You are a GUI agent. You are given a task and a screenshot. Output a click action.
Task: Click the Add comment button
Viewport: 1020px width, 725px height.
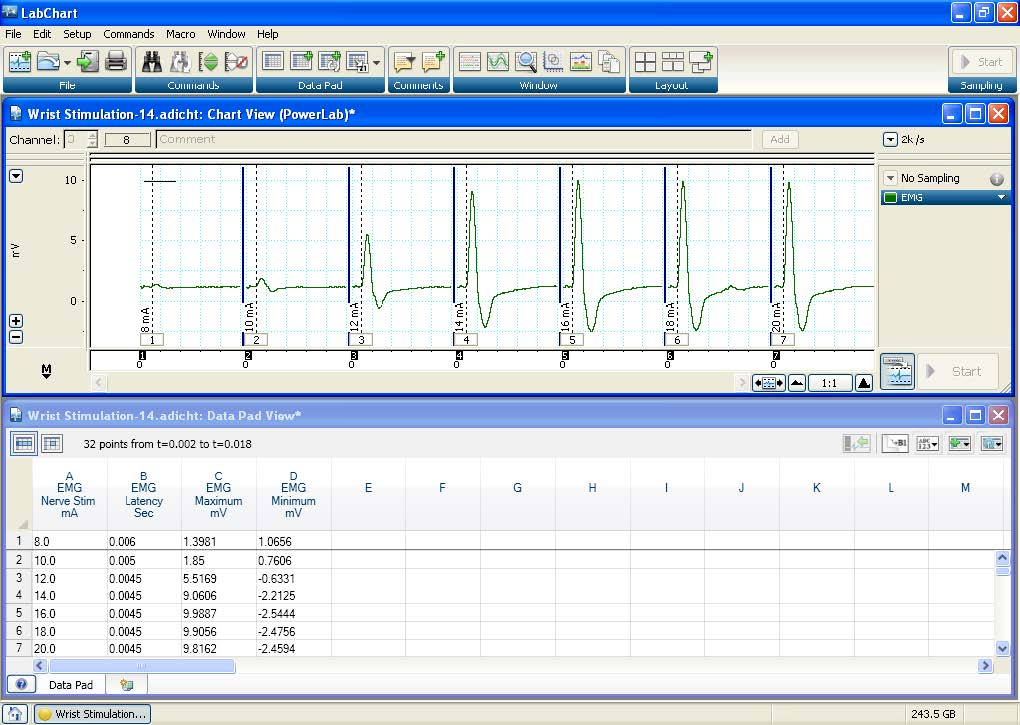pyautogui.click(x=779, y=139)
